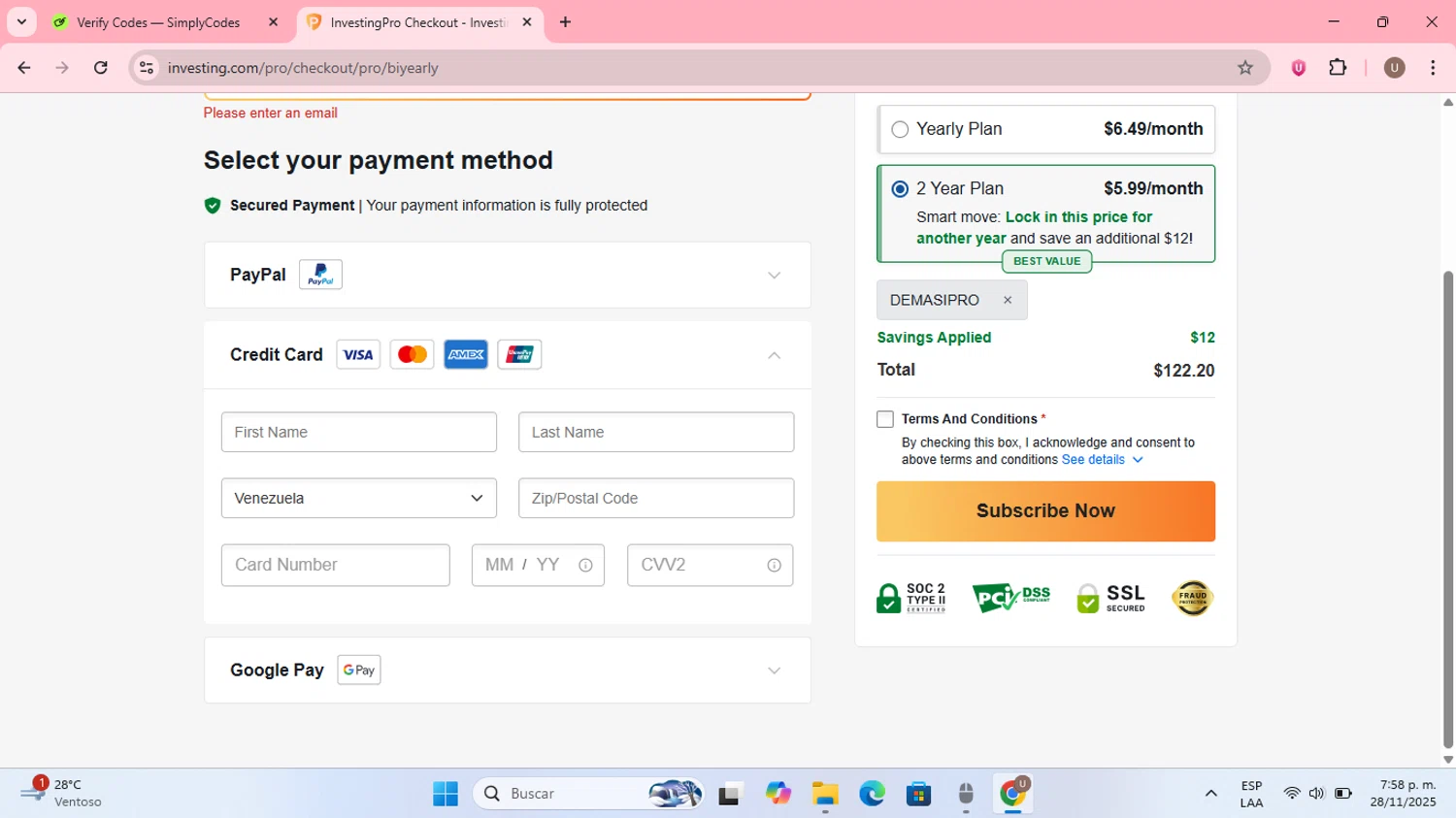1456x818 pixels.
Task: Close the Verify Codes tab
Action: [x=274, y=22]
